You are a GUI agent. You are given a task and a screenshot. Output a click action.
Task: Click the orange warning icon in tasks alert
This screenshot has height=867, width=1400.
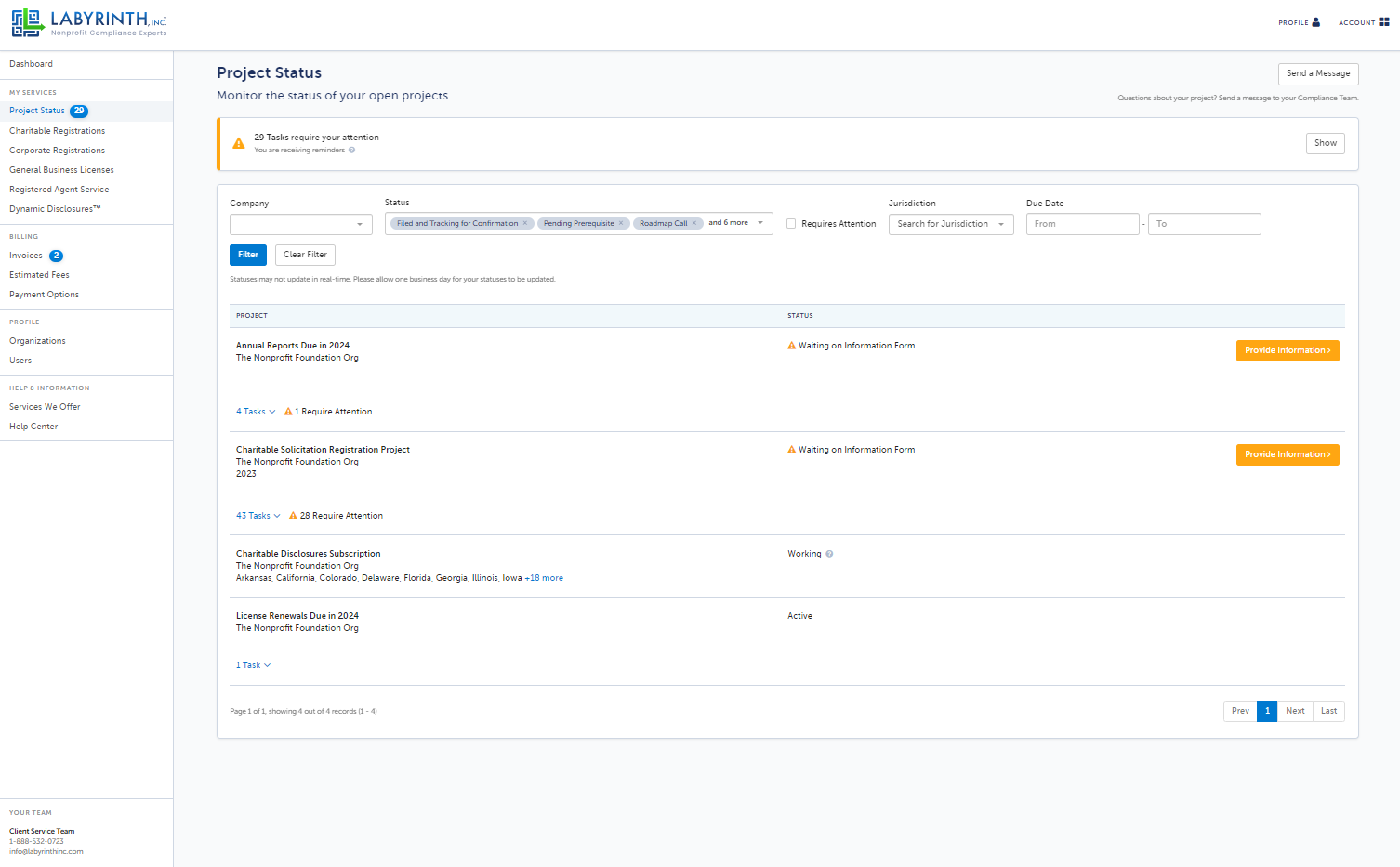click(239, 143)
